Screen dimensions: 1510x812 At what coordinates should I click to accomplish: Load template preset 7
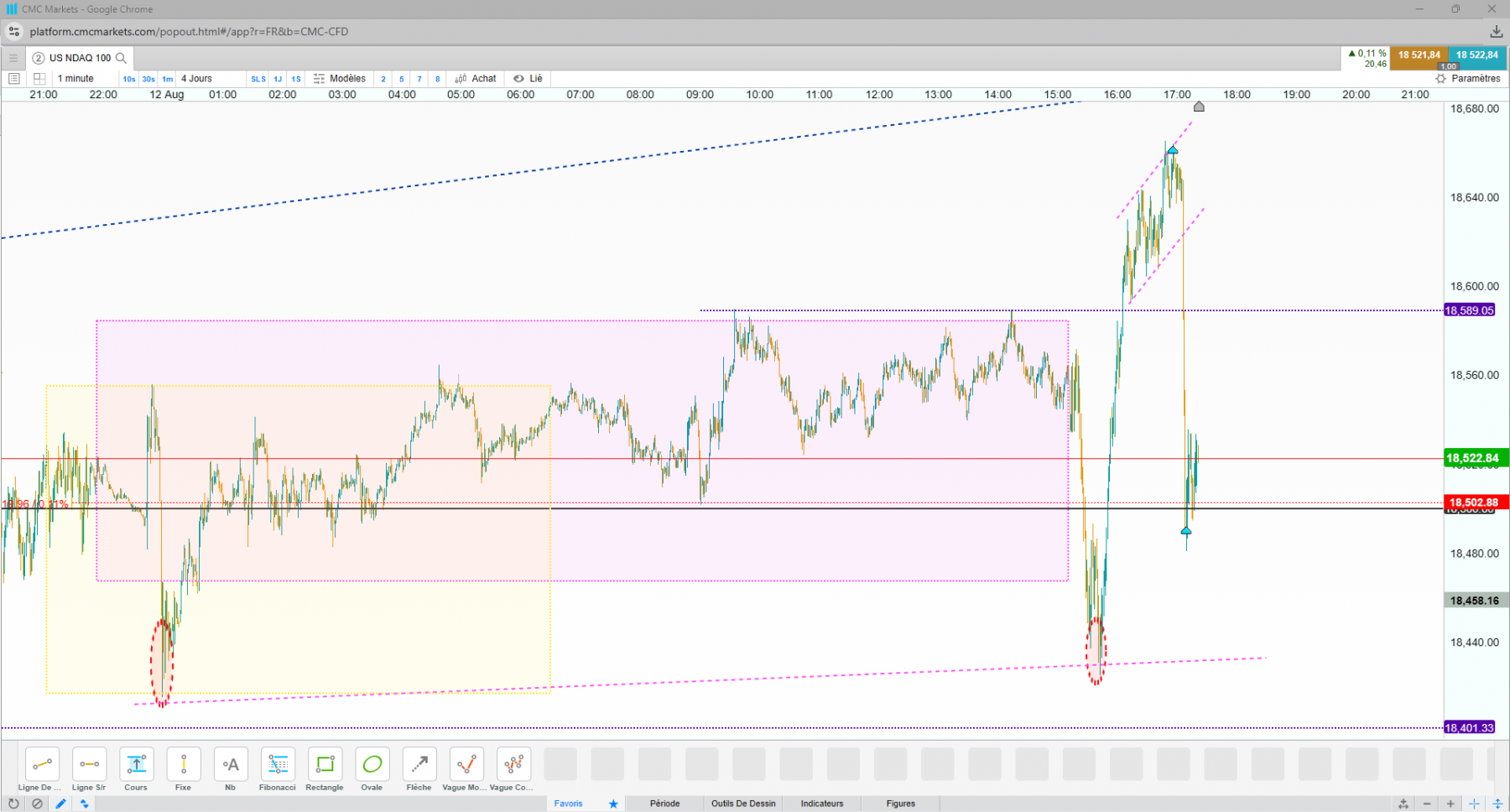(x=419, y=79)
